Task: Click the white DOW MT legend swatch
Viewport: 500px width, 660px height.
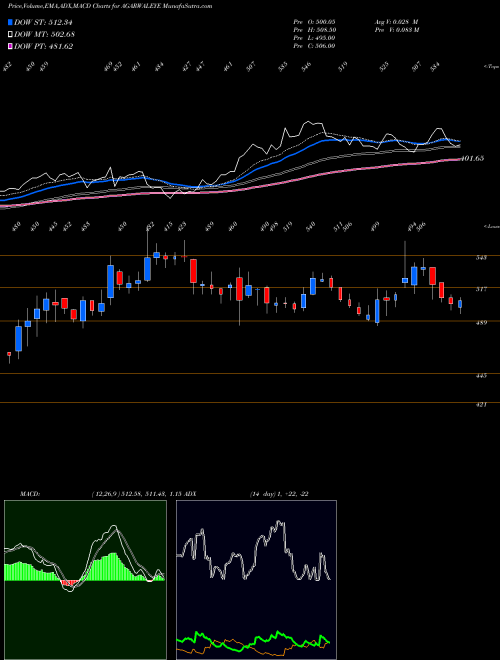Action: point(10,34)
